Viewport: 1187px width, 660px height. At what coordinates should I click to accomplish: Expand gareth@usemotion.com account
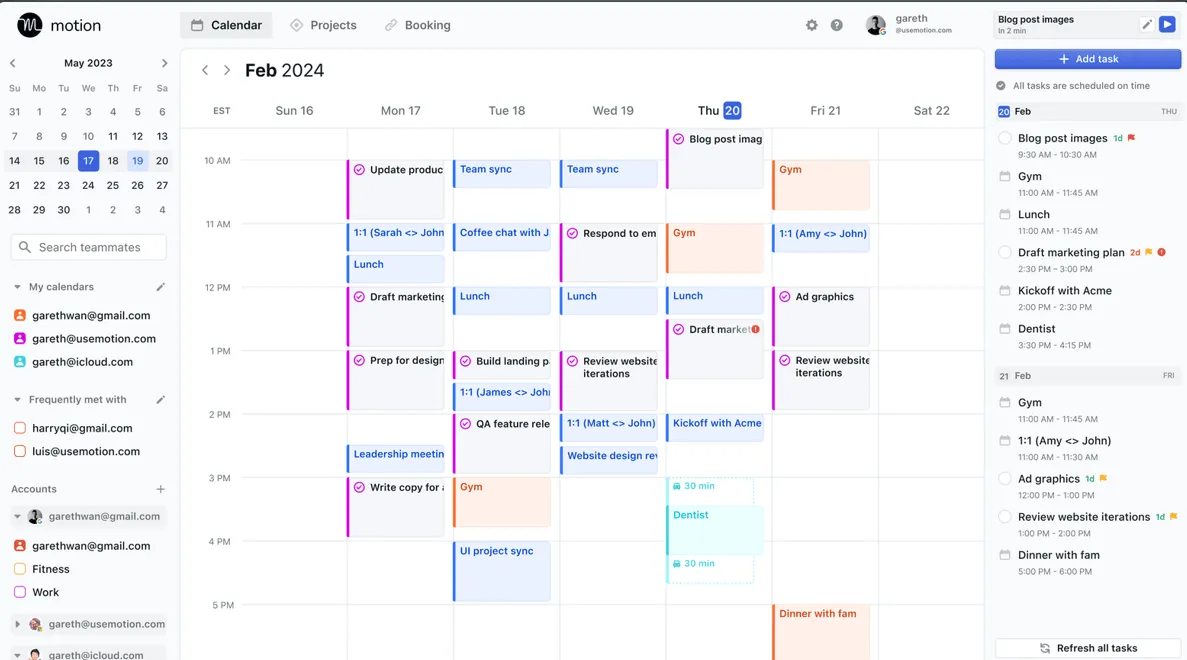(x=17, y=624)
